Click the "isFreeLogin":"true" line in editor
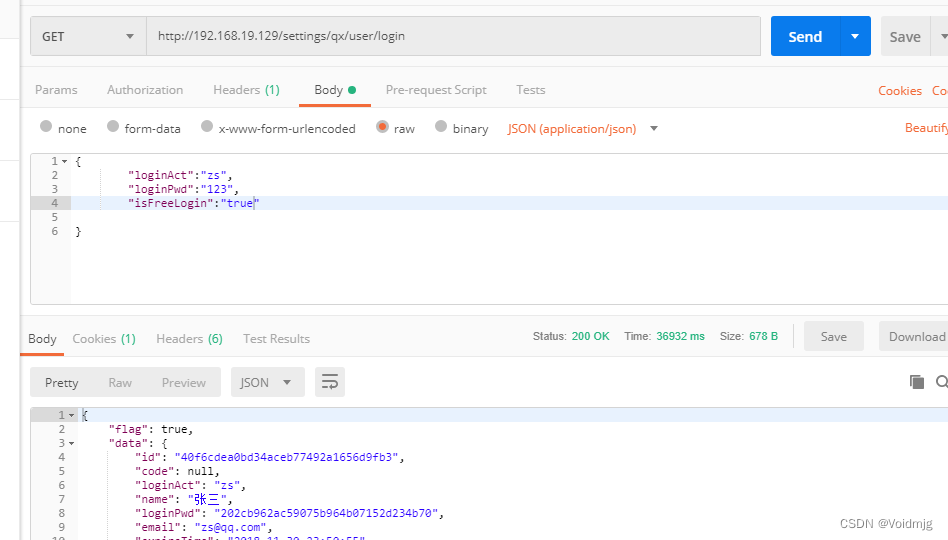Viewport: 948px width, 540px height. (x=193, y=203)
